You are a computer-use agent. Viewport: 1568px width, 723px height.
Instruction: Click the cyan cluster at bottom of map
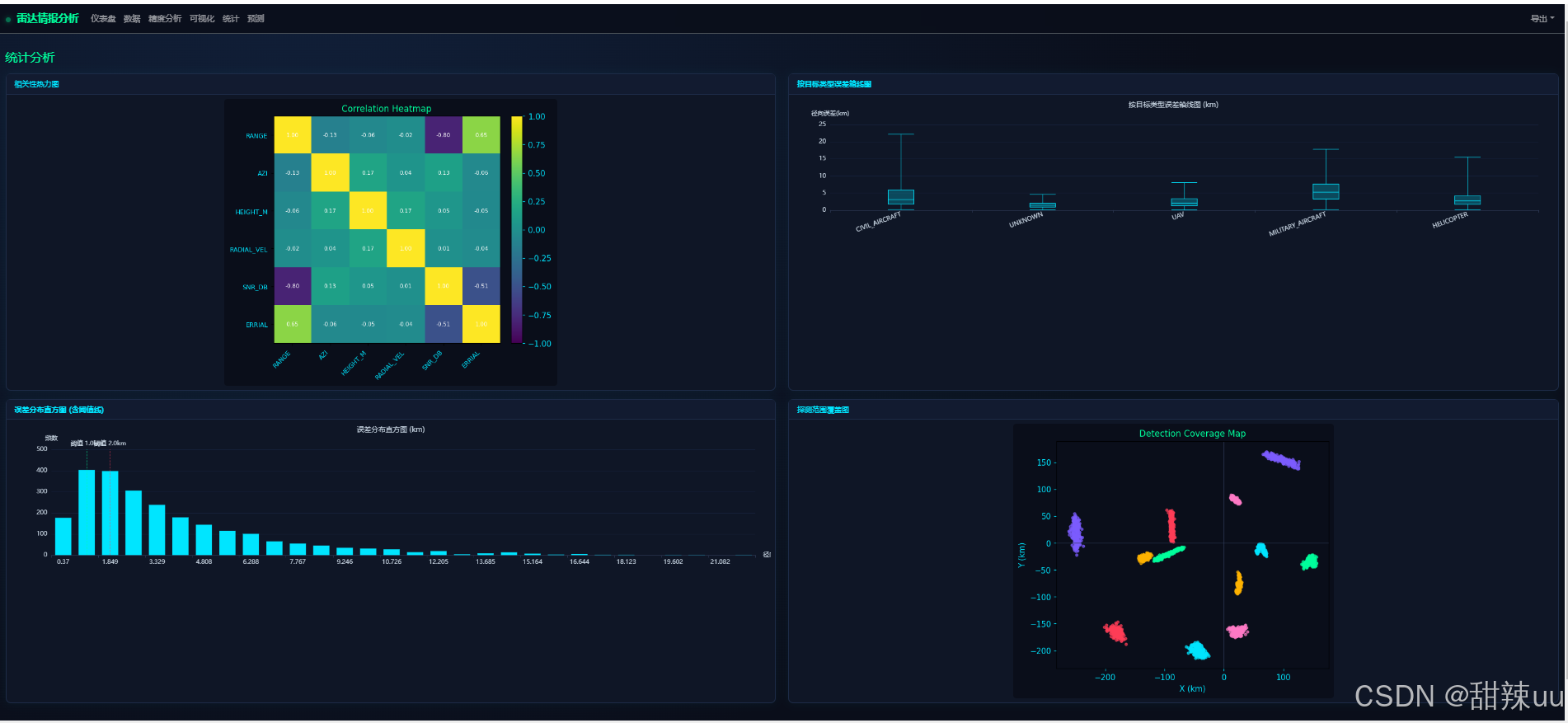[x=1198, y=651]
